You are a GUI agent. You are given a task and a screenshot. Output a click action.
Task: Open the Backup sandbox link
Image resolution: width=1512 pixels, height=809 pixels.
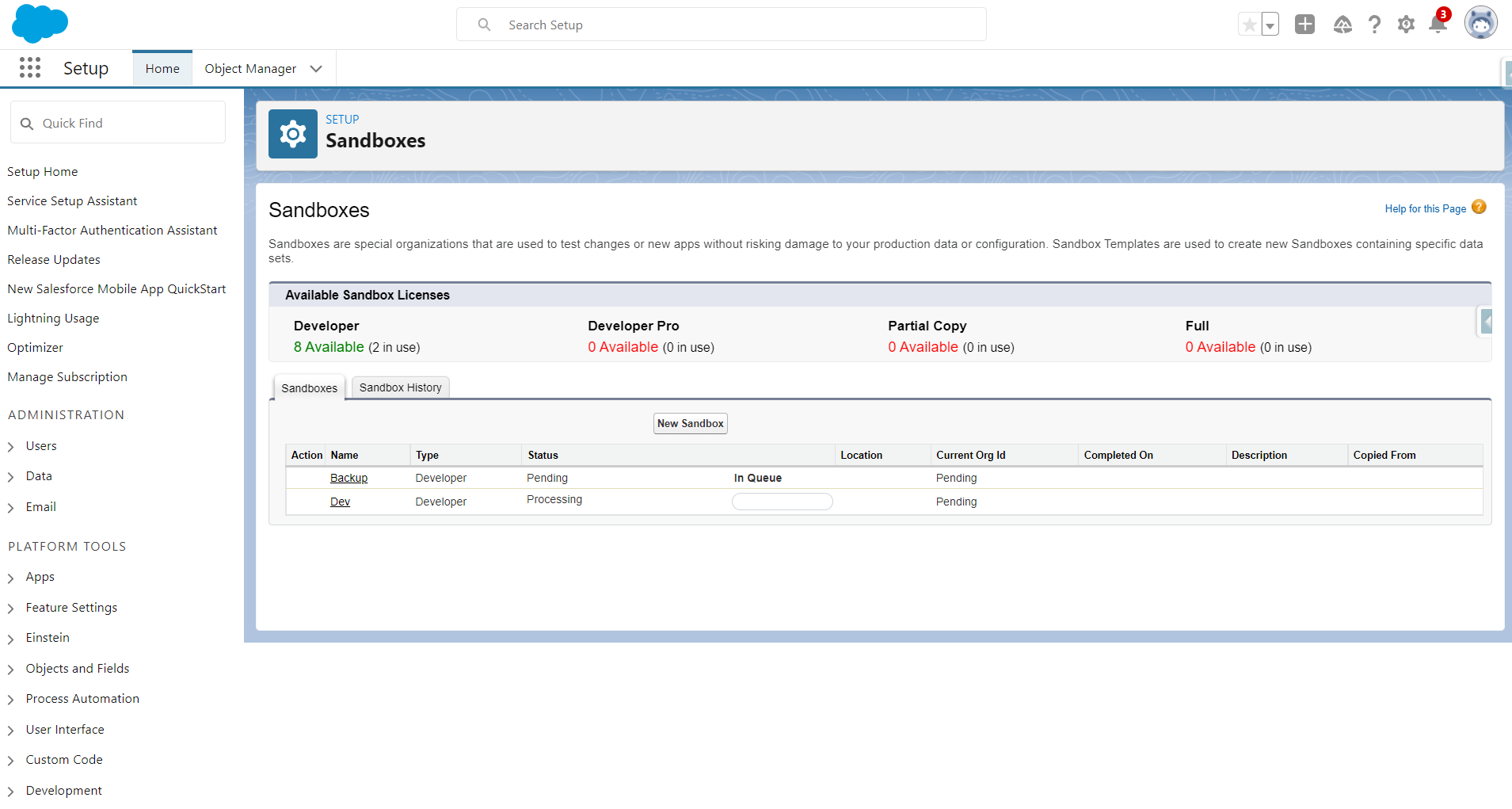coord(348,478)
